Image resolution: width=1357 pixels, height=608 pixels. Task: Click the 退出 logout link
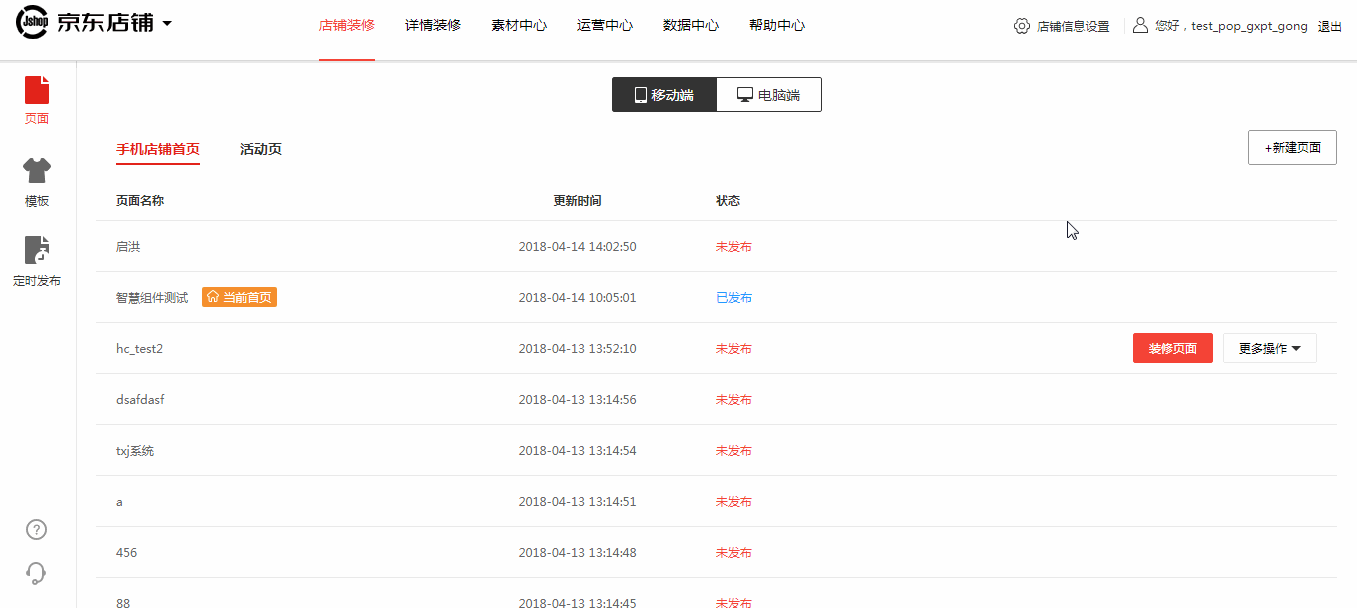pyautogui.click(x=1330, y=27)
